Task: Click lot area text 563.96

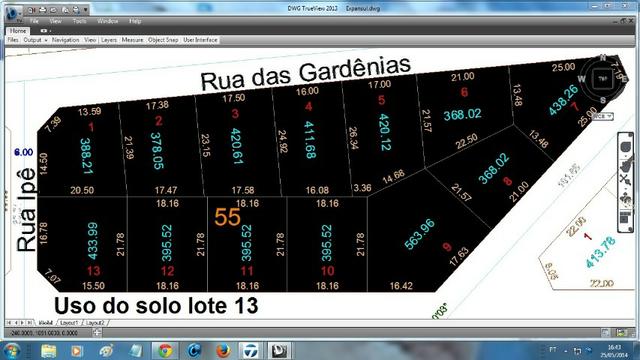Action: click(x=420, y=234)
